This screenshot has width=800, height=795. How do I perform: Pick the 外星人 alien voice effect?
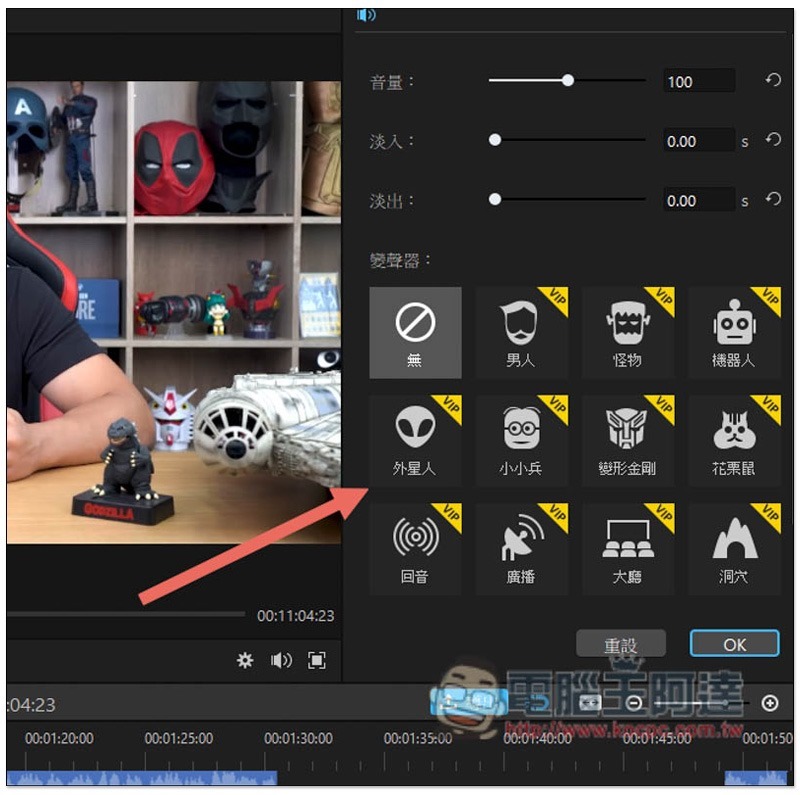[x=415, y=441]
